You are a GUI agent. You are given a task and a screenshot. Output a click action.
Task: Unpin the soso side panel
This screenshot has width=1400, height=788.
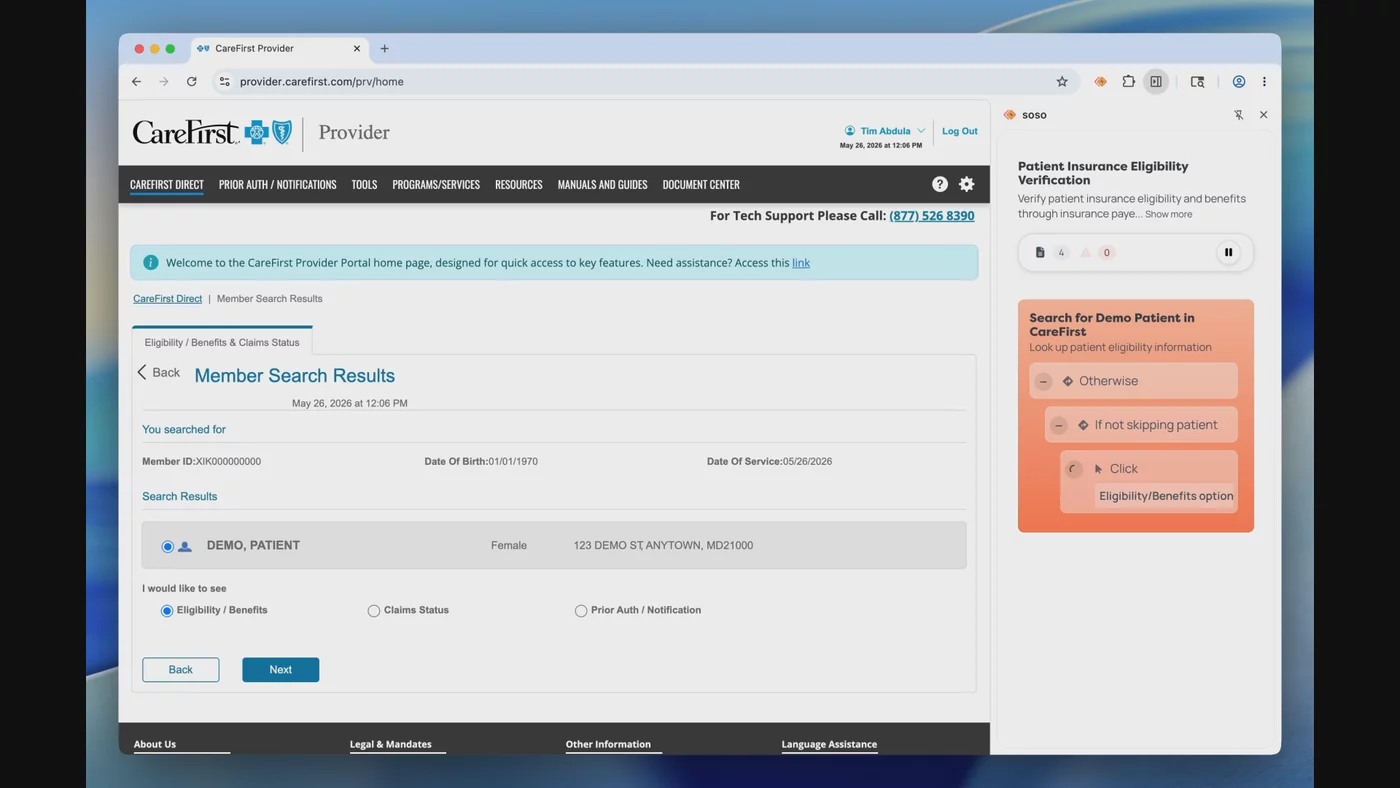[1239, 115]
